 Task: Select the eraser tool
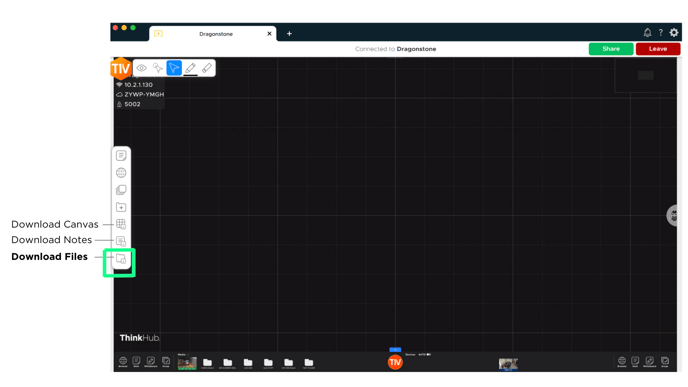pyautogui.click(x=207, y=68)
